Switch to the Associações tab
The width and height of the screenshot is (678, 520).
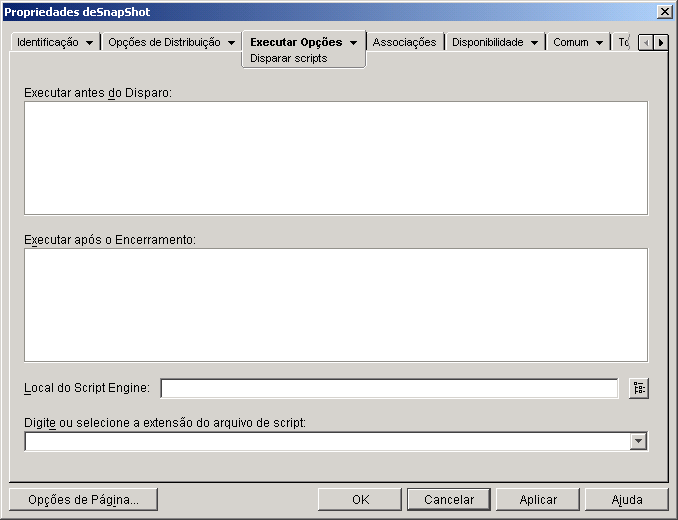[405, 42]
